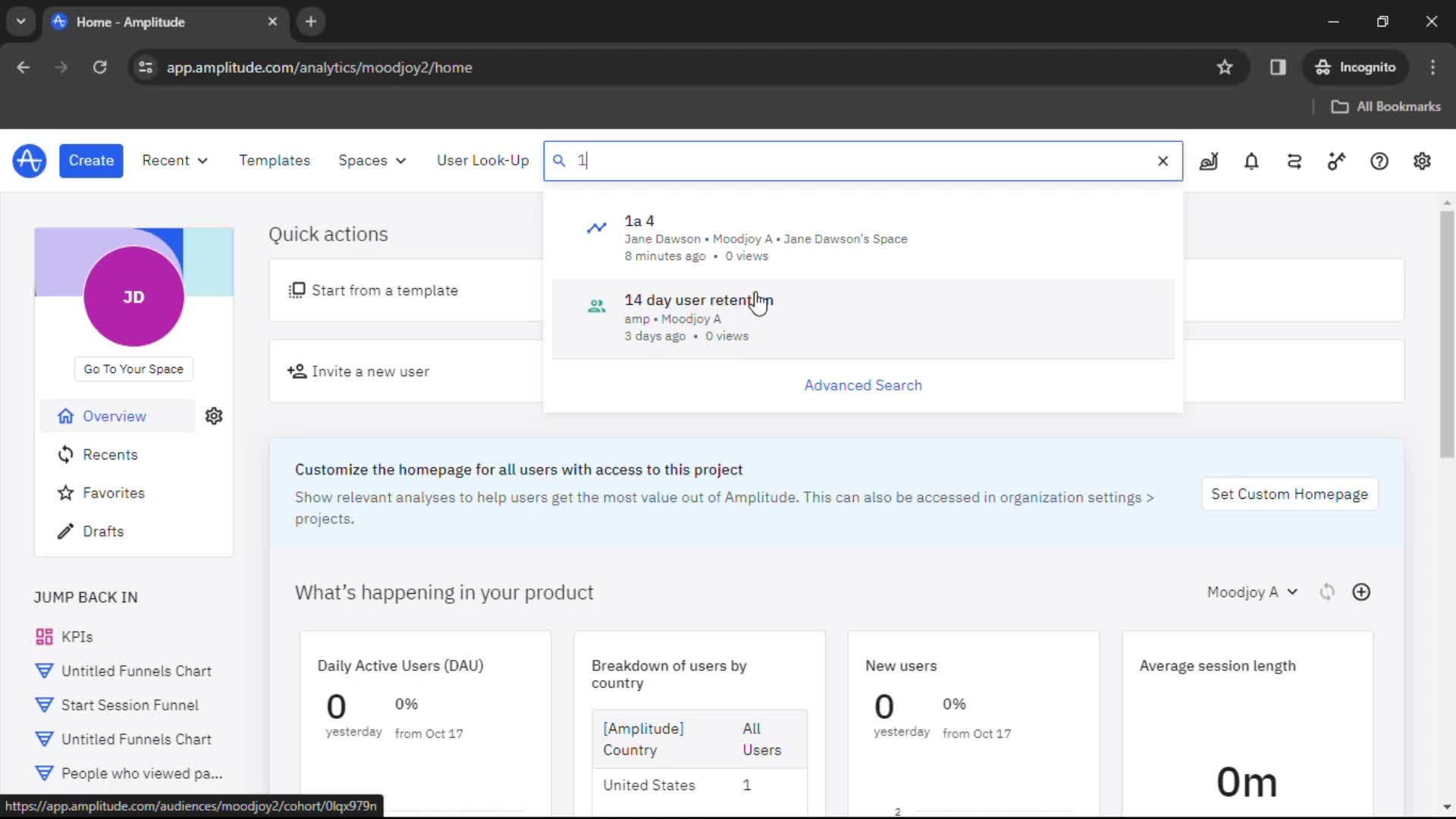
Task: Click the activity/changelog icon
Action: (1294, 161)
